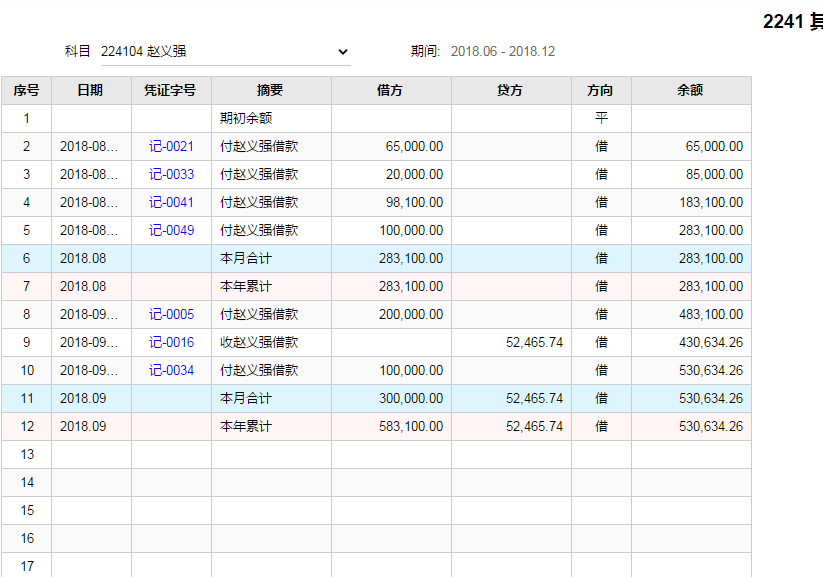Select the 2018.09 本年累计 row

(x=376, y=426)
